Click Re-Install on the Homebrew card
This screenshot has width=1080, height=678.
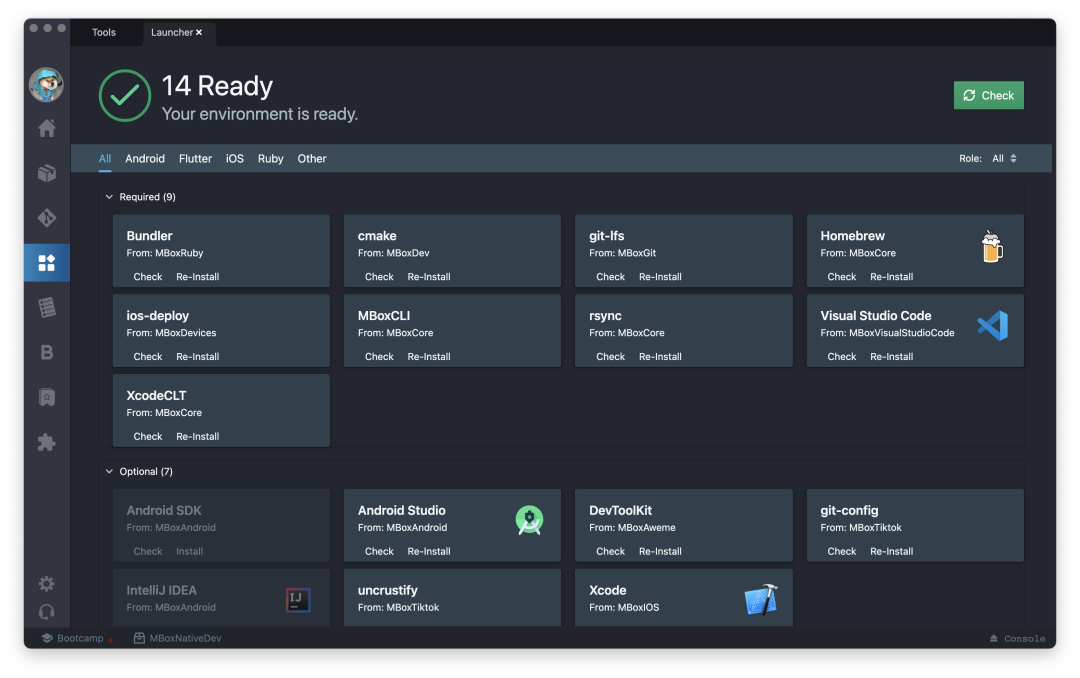tap(892, 276)
